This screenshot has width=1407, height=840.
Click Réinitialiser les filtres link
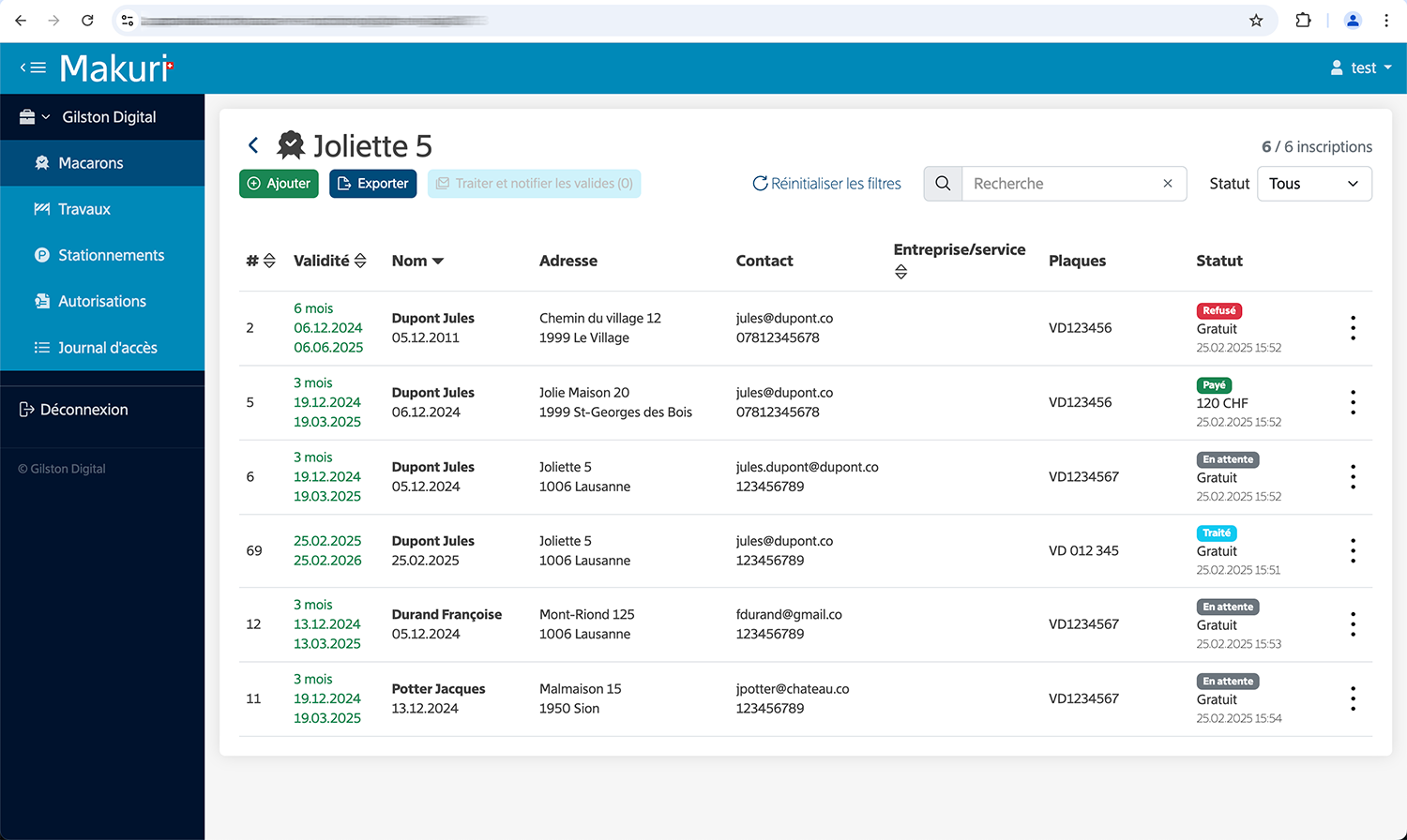(826, 184)
